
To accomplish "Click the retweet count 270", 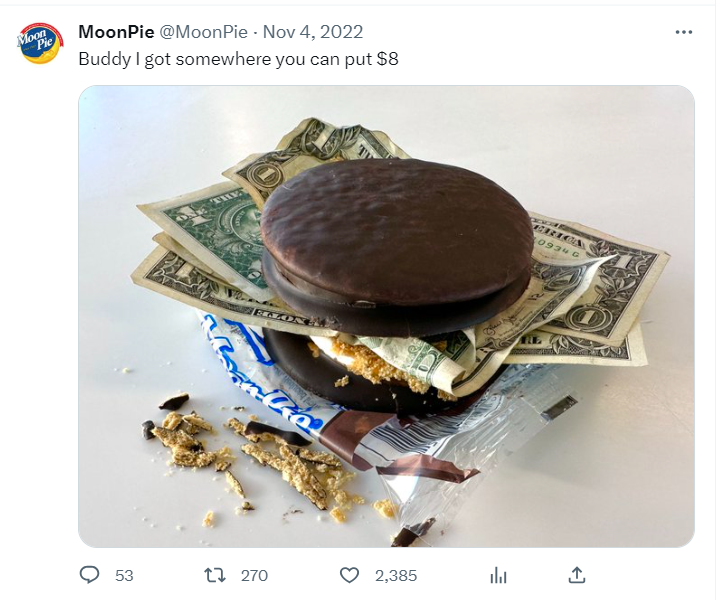I will [254, 575].
